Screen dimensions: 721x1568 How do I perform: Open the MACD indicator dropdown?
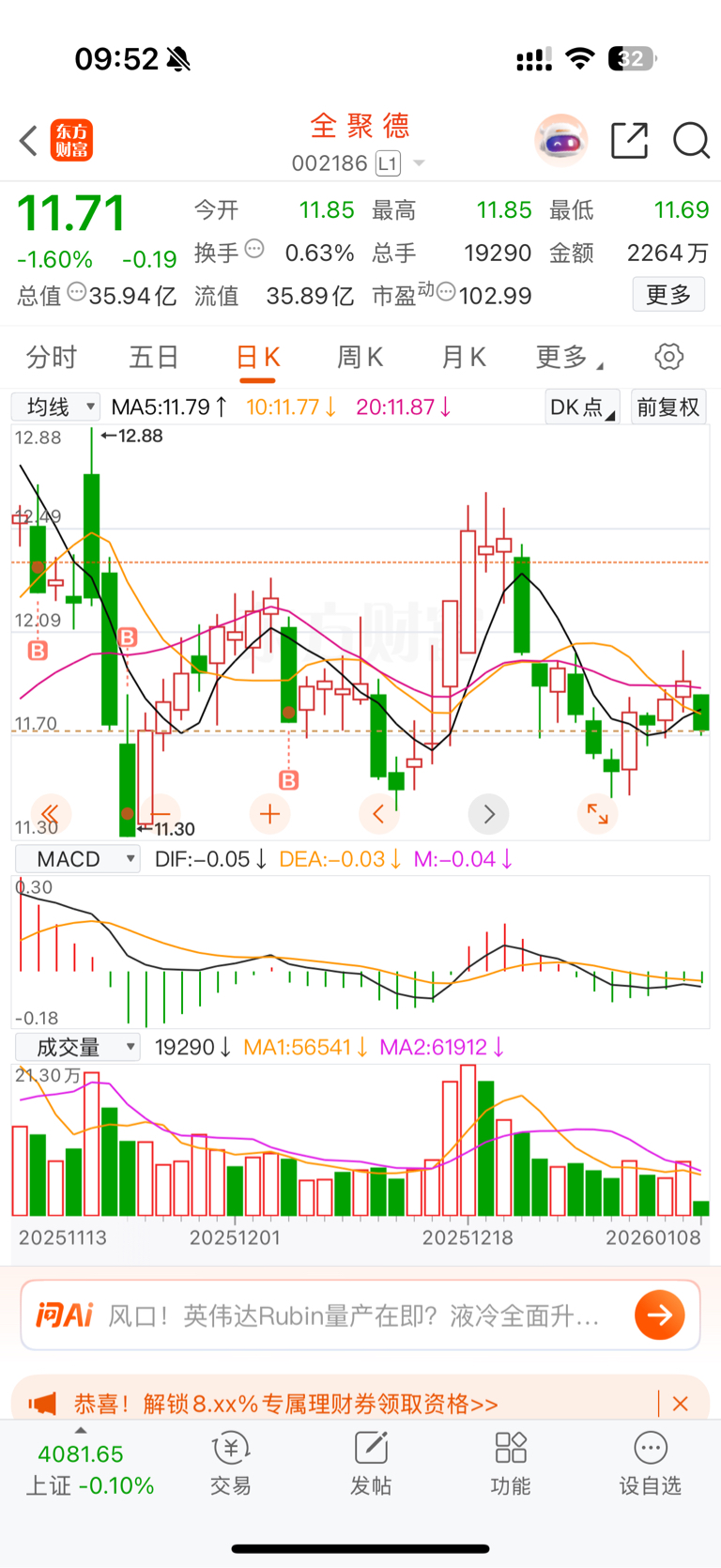[x=78, y=858]
